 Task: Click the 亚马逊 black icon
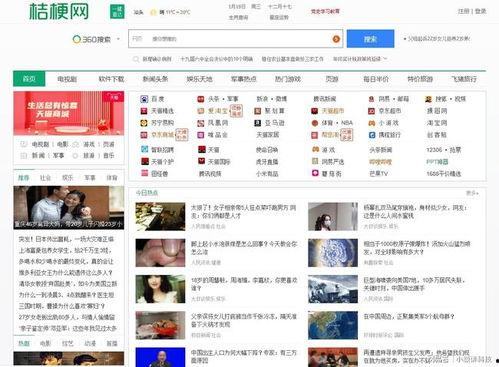tap(258, 123)
